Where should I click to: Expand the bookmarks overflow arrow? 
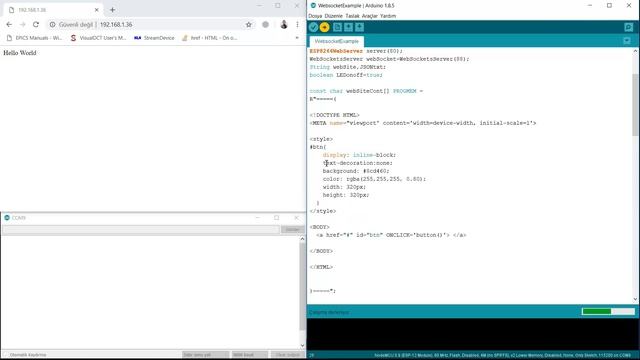point(297,38)
